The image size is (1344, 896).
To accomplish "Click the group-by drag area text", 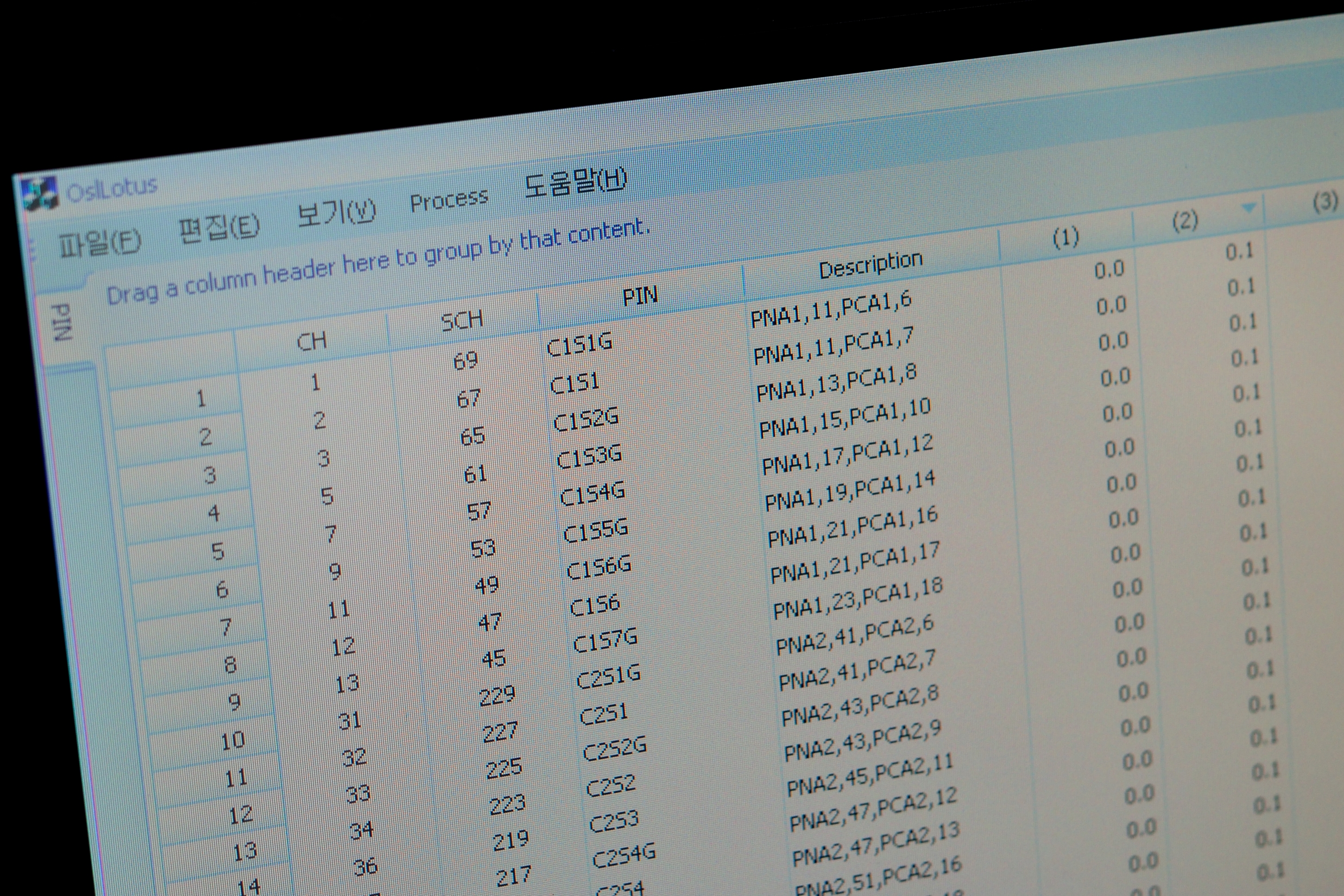I will click(378, 262).
